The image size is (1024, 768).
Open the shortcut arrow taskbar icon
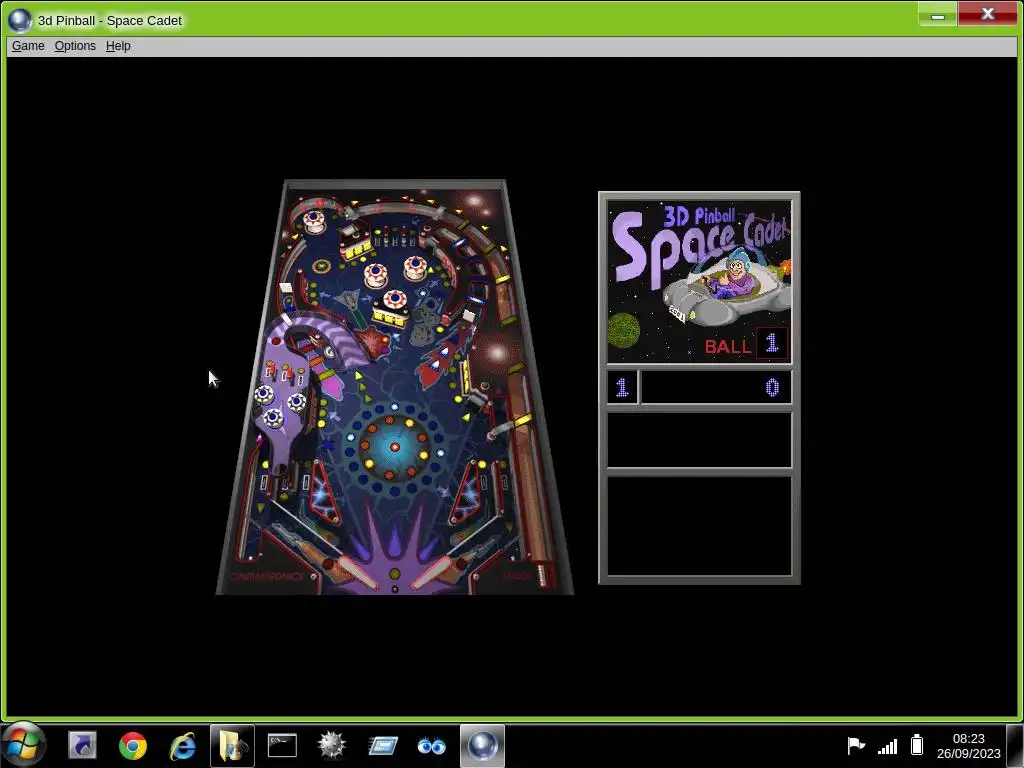[82, 745]
